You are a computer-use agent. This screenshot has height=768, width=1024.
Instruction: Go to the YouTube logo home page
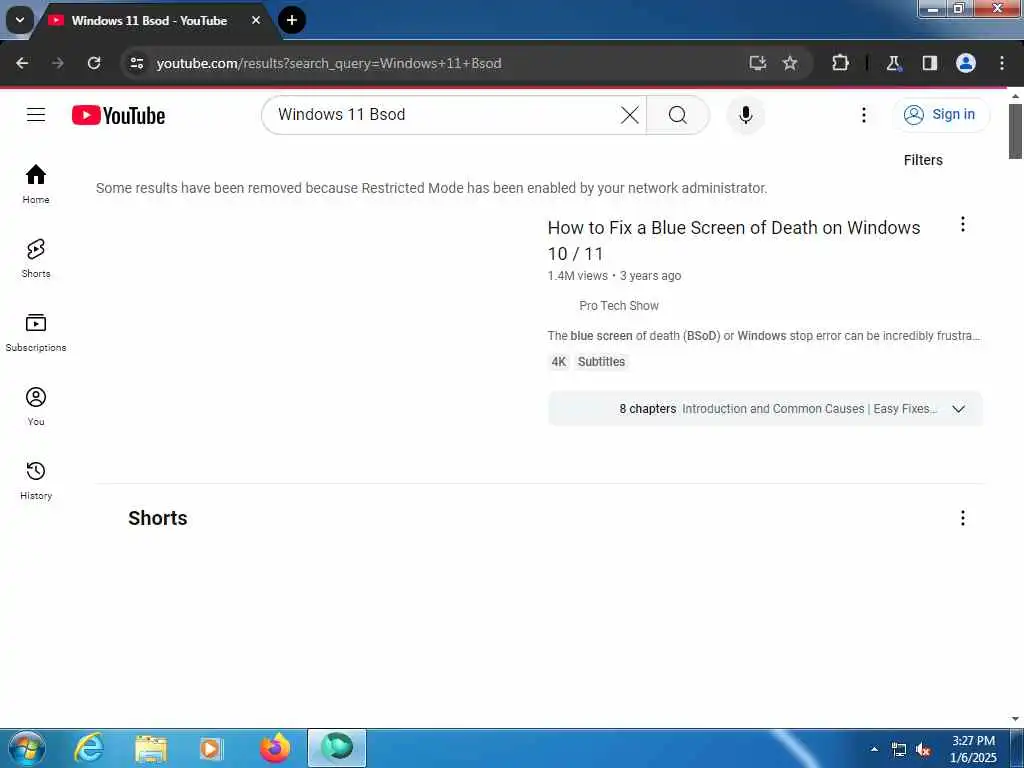click(x=118, y=115)
